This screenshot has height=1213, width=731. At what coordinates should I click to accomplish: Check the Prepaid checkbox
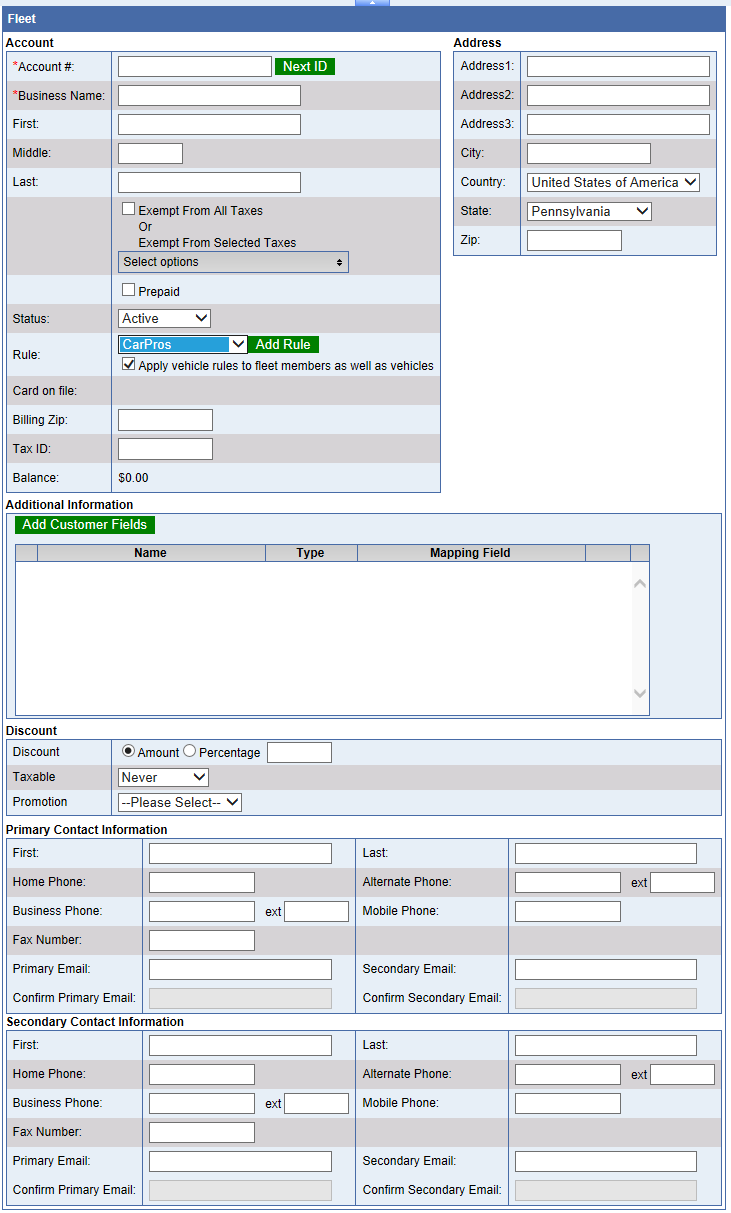[128, 290]
